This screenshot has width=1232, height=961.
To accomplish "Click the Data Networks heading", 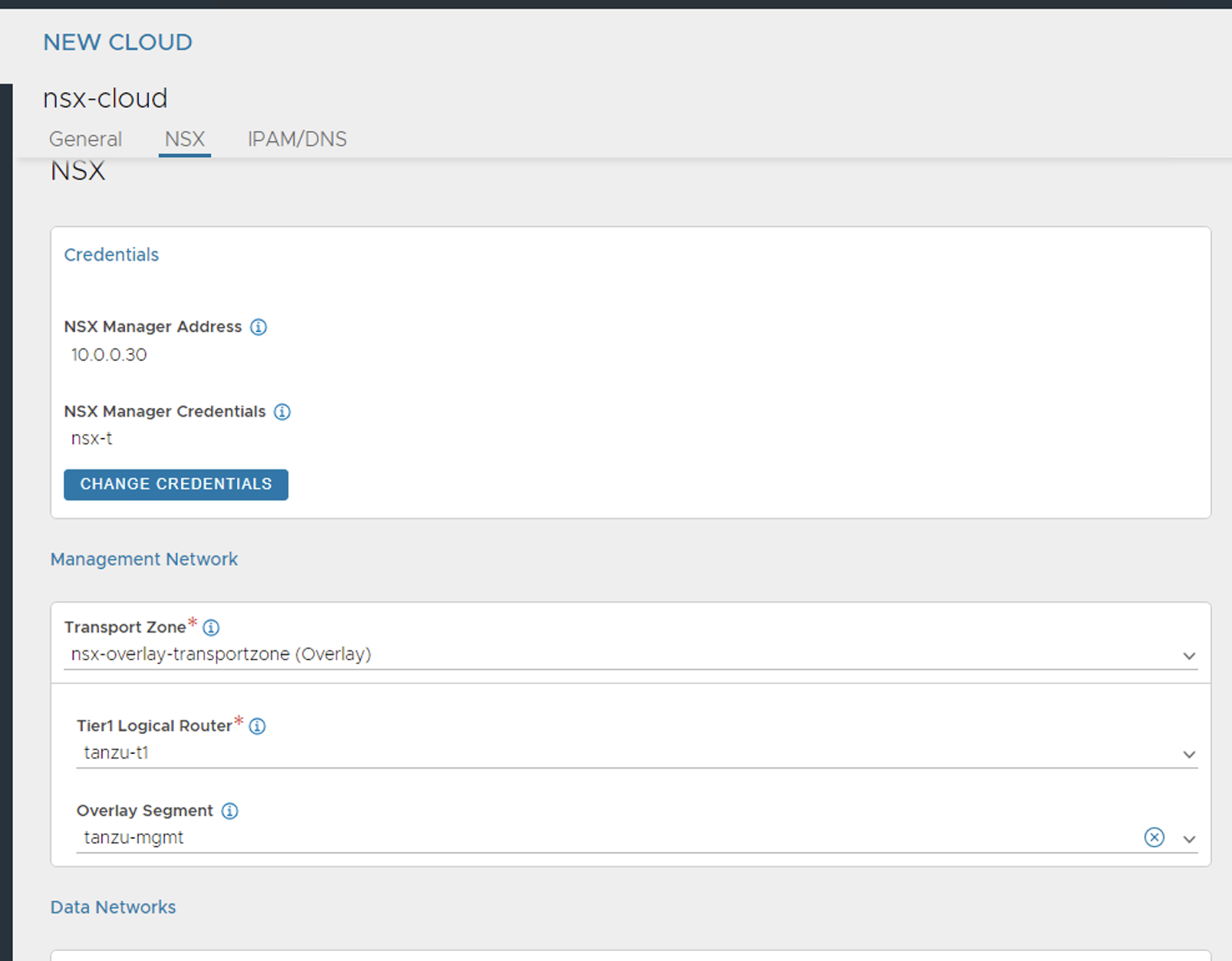I will point(113,907).
